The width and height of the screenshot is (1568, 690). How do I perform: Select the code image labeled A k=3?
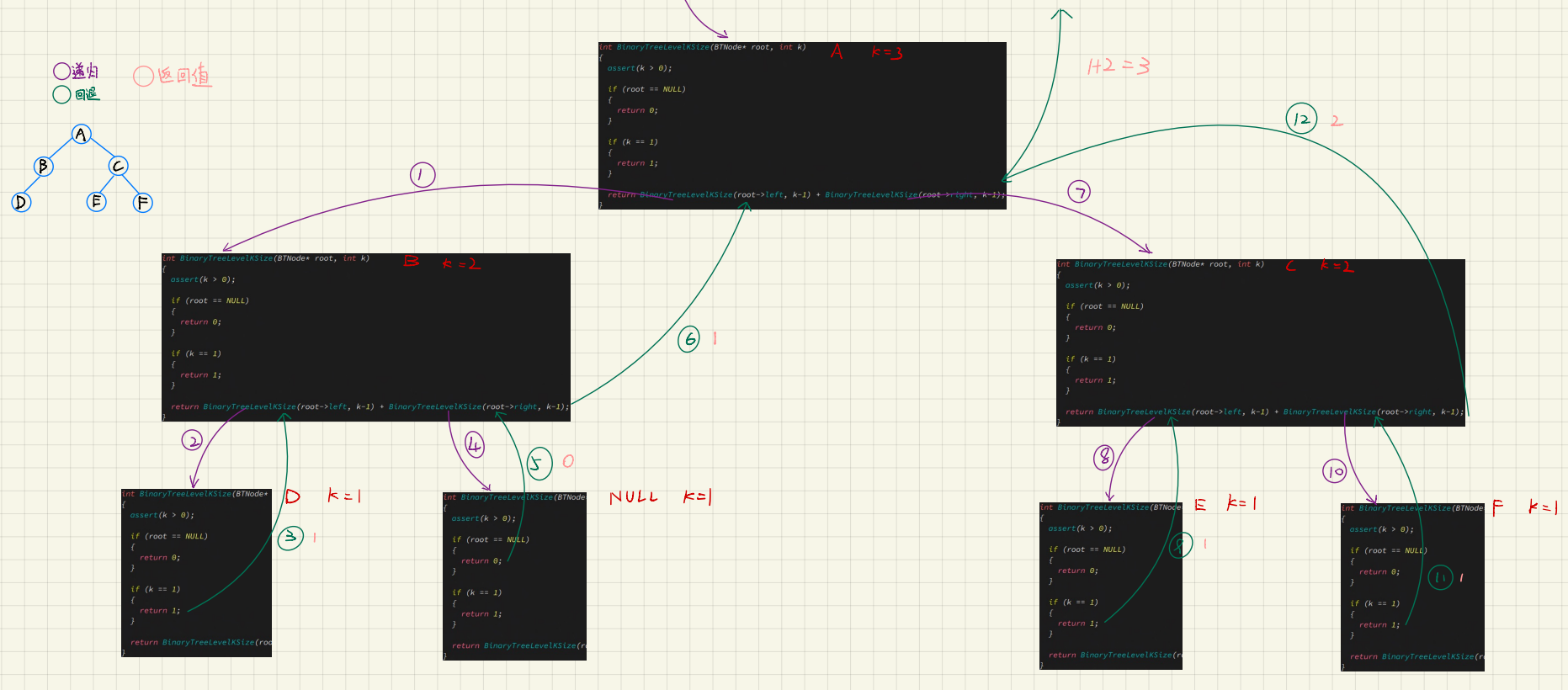click(x=802, y=125)
